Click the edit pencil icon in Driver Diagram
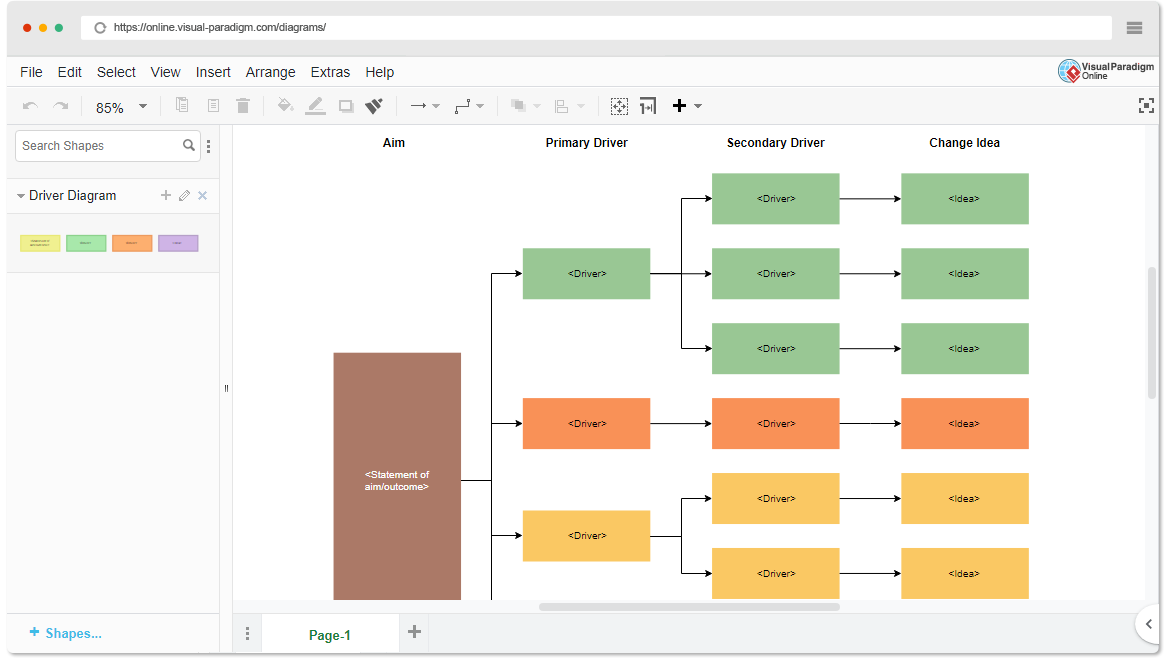The image size is (1170, 665). point(184,196)
